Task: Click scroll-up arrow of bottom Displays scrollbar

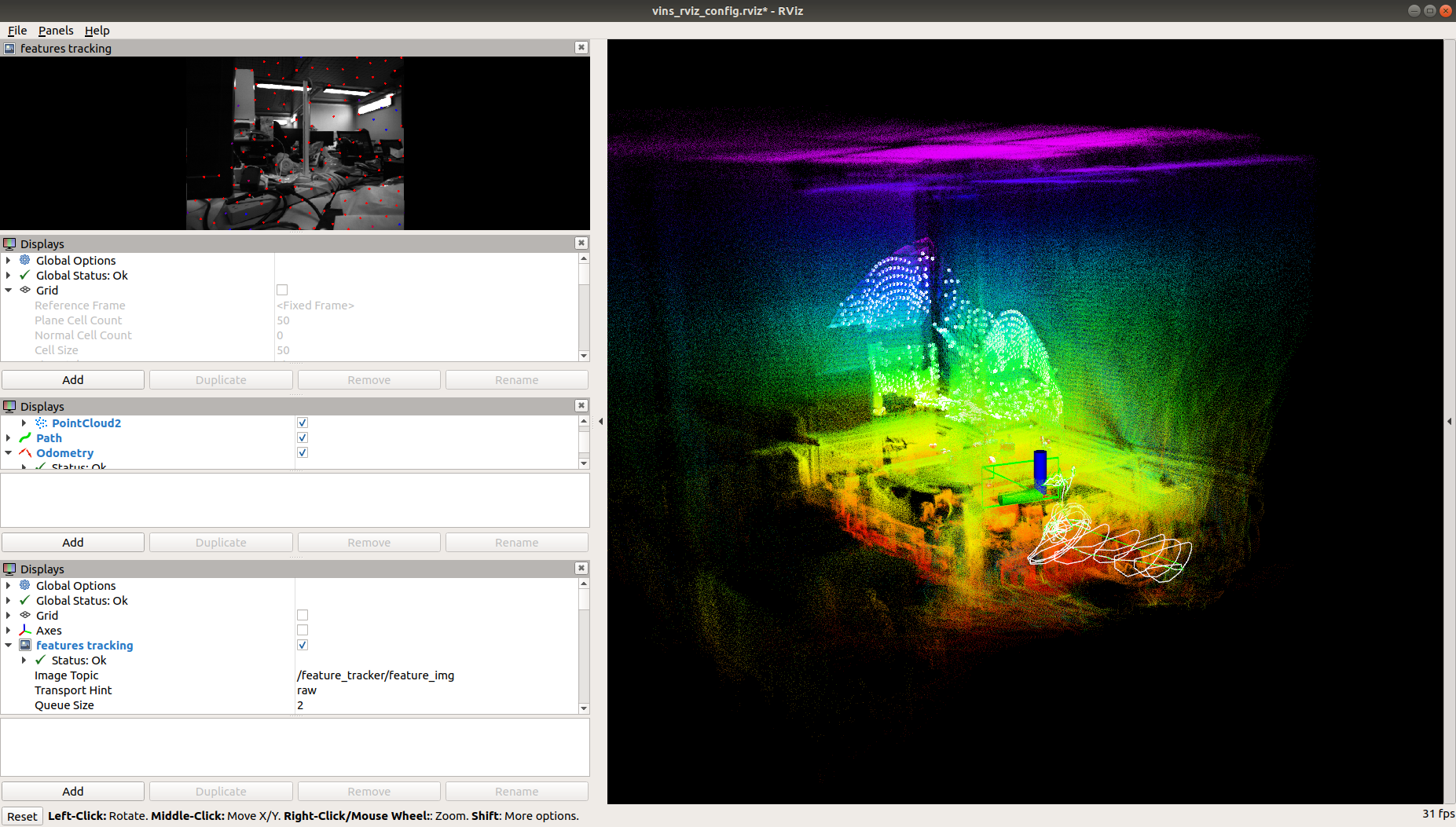Action: click(x=584, y=584)
